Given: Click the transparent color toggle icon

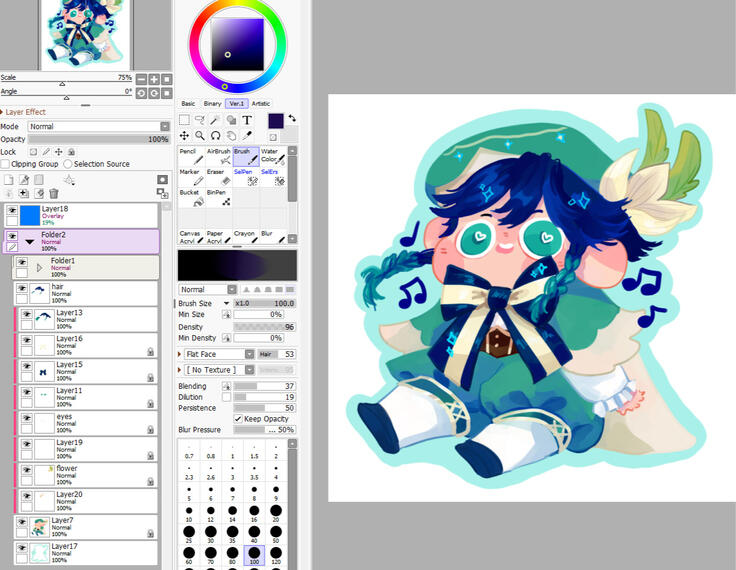Looking at the screenshot, I should [273, 137].
